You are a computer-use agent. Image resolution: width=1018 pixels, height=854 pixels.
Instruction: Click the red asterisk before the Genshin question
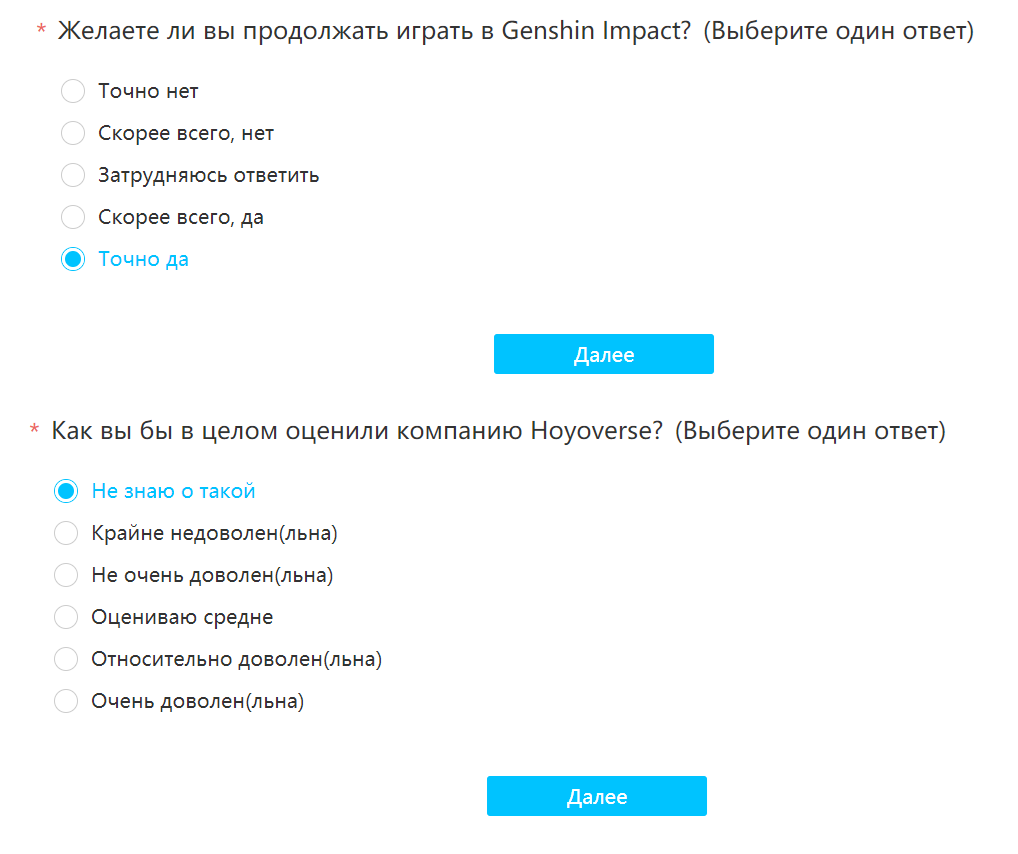tap(42, 29)
